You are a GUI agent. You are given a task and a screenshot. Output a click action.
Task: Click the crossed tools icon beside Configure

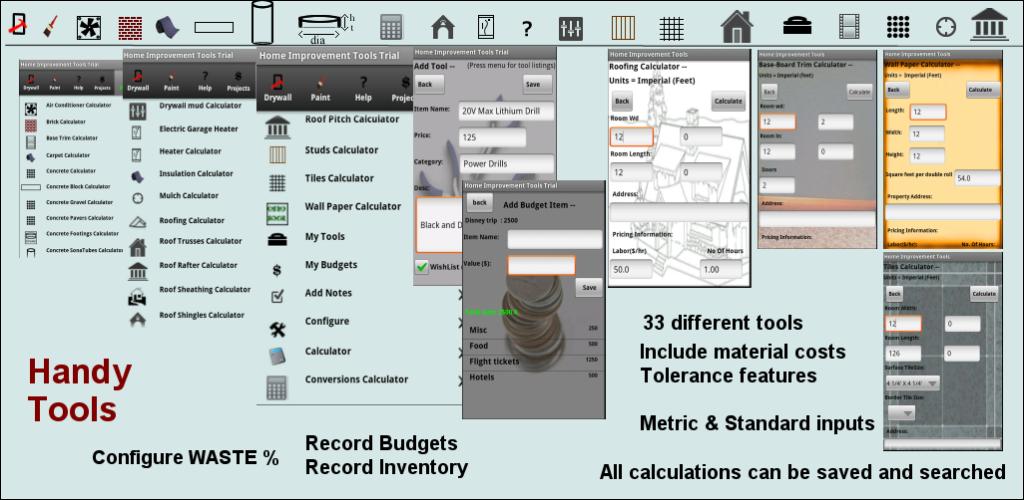coord(278,330)
